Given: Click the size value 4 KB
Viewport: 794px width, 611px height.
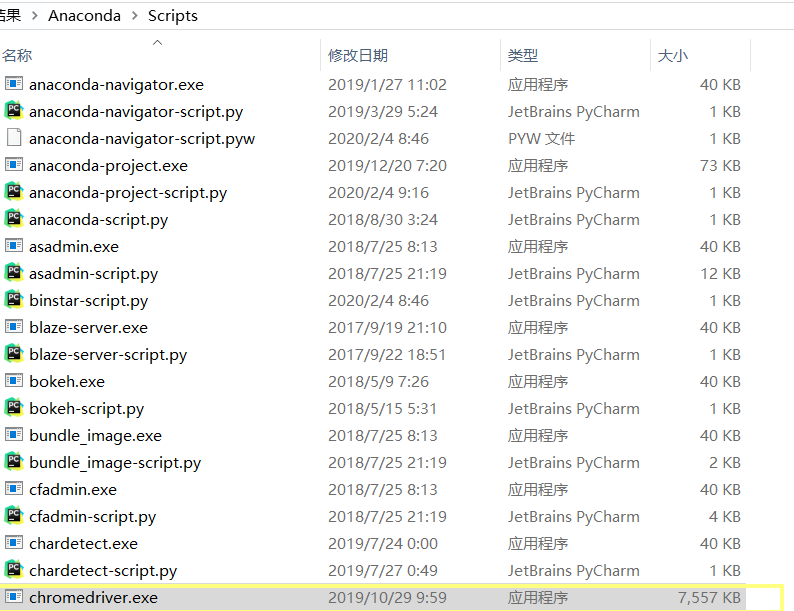Looking at the screenshot, I should click(725, 517).
